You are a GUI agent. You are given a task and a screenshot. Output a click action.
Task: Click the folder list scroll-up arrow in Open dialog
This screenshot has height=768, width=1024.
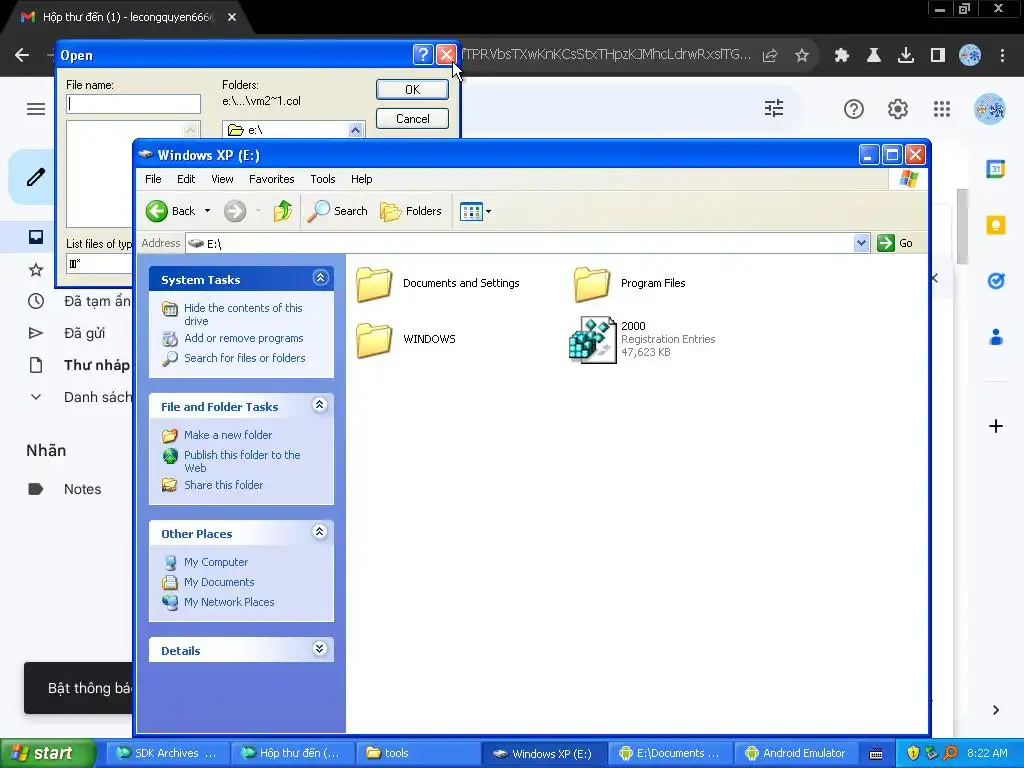coord(355,130)
